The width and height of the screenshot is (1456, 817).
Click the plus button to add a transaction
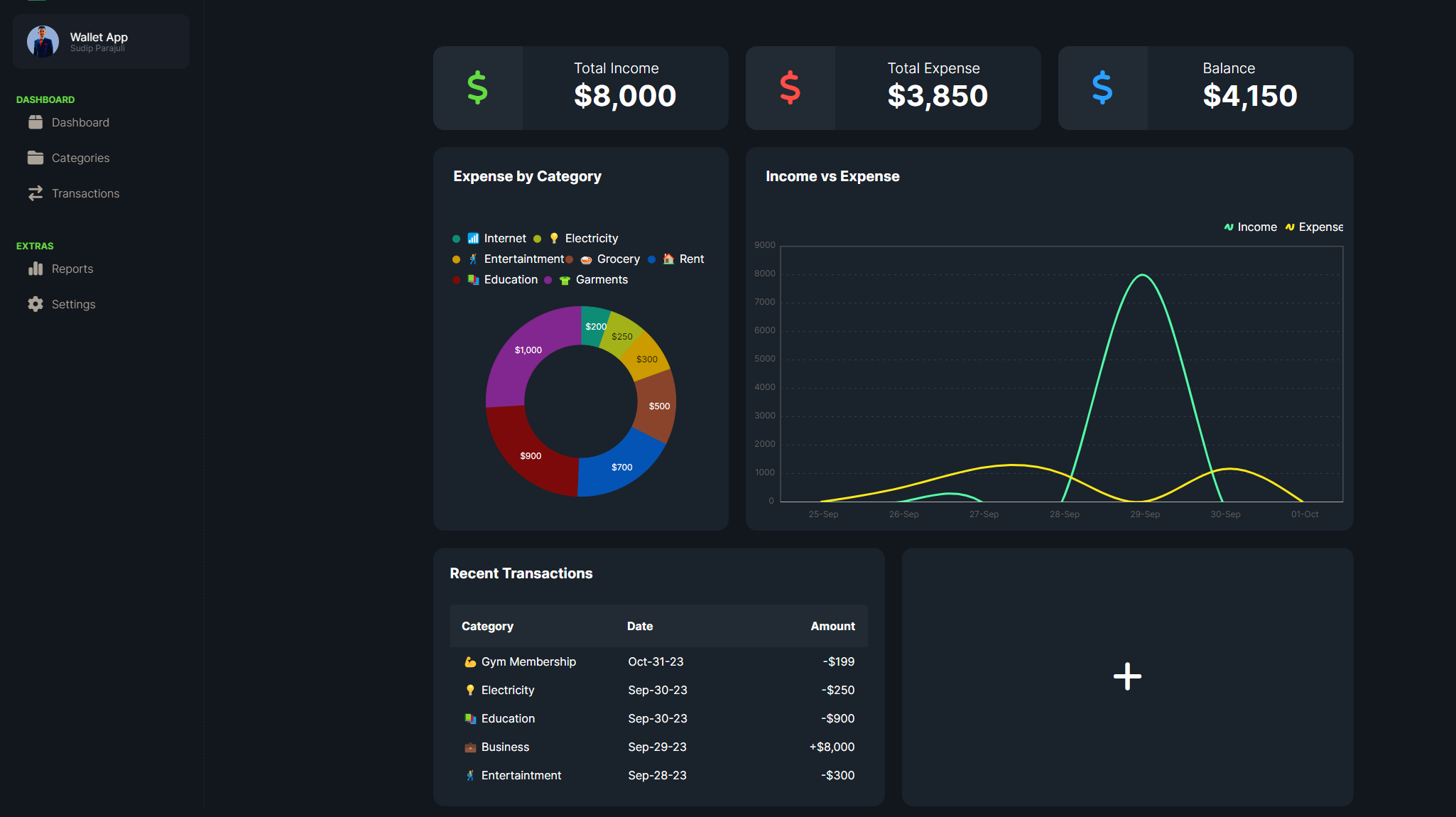[x=1126, y=676]
